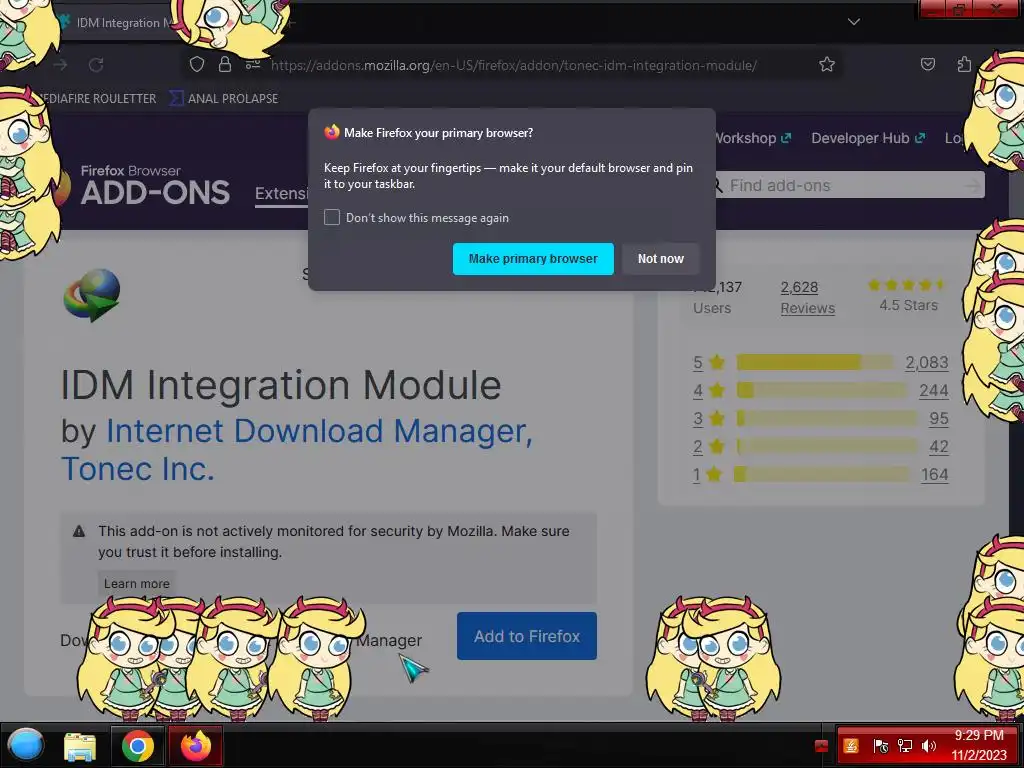Click the 164 one-star count
The height and width of the screenshot is (768, 1024).
[x=935, y=475]
